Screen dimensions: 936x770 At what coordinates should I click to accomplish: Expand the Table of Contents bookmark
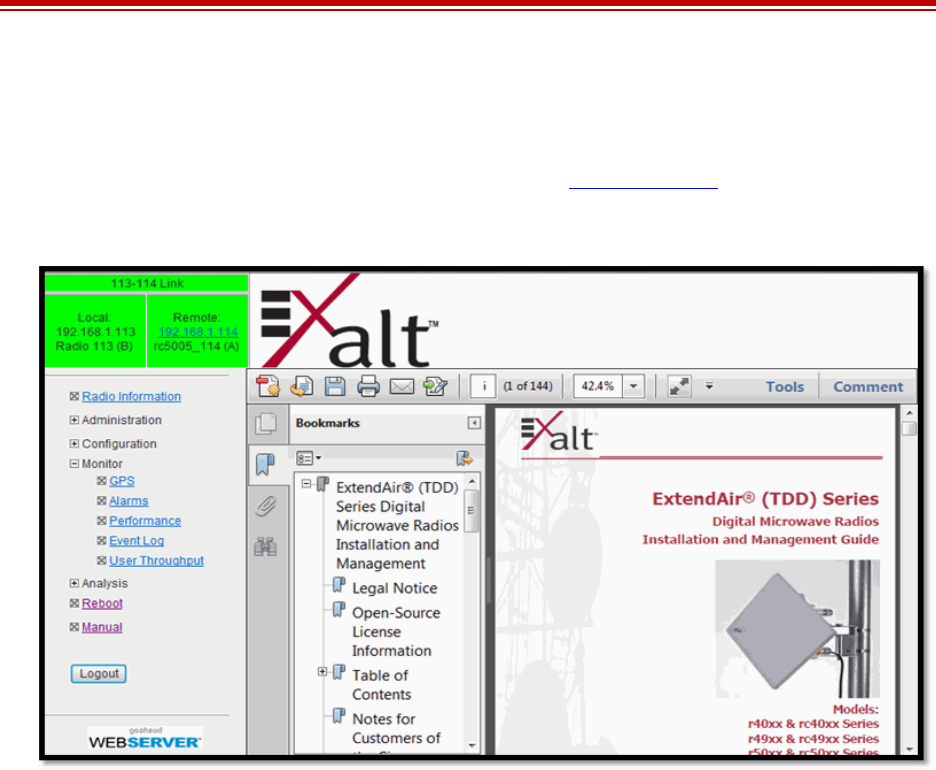click(x=322, y=672)
